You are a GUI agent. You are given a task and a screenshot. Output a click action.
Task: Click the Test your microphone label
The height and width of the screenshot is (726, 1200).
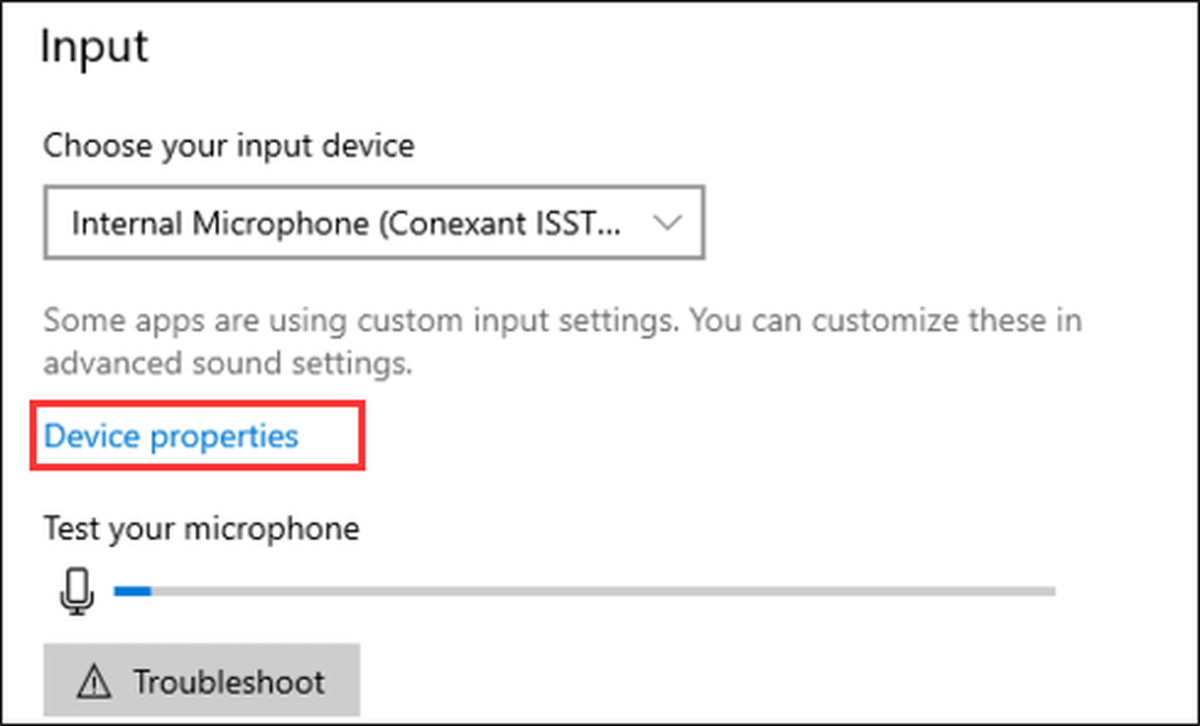click(201, 527)
